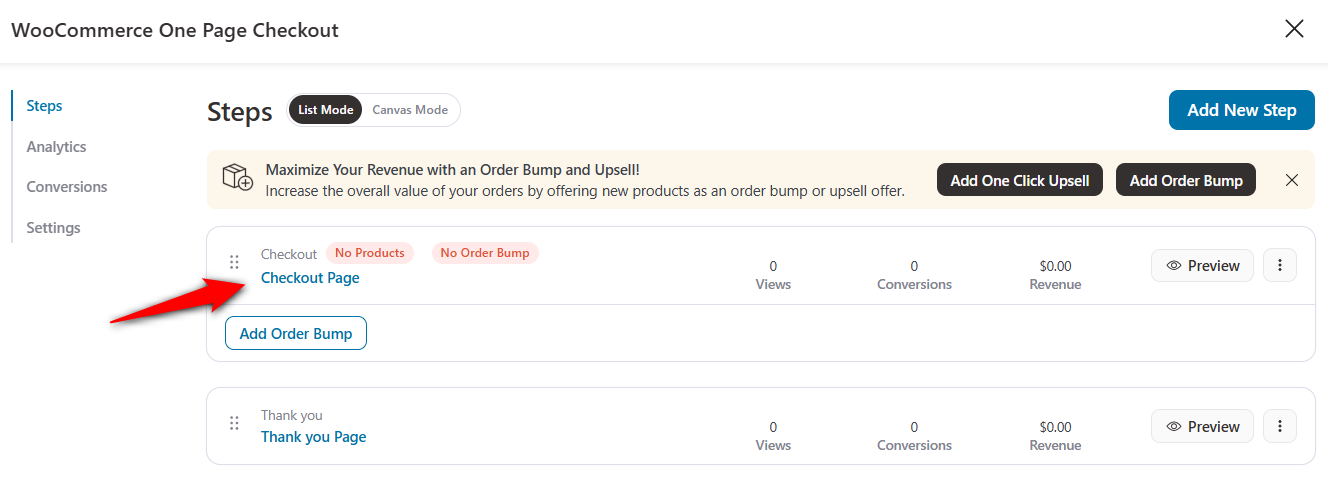Click the dialog title WooCommerce One Page Checkout

tap(175, 30)
